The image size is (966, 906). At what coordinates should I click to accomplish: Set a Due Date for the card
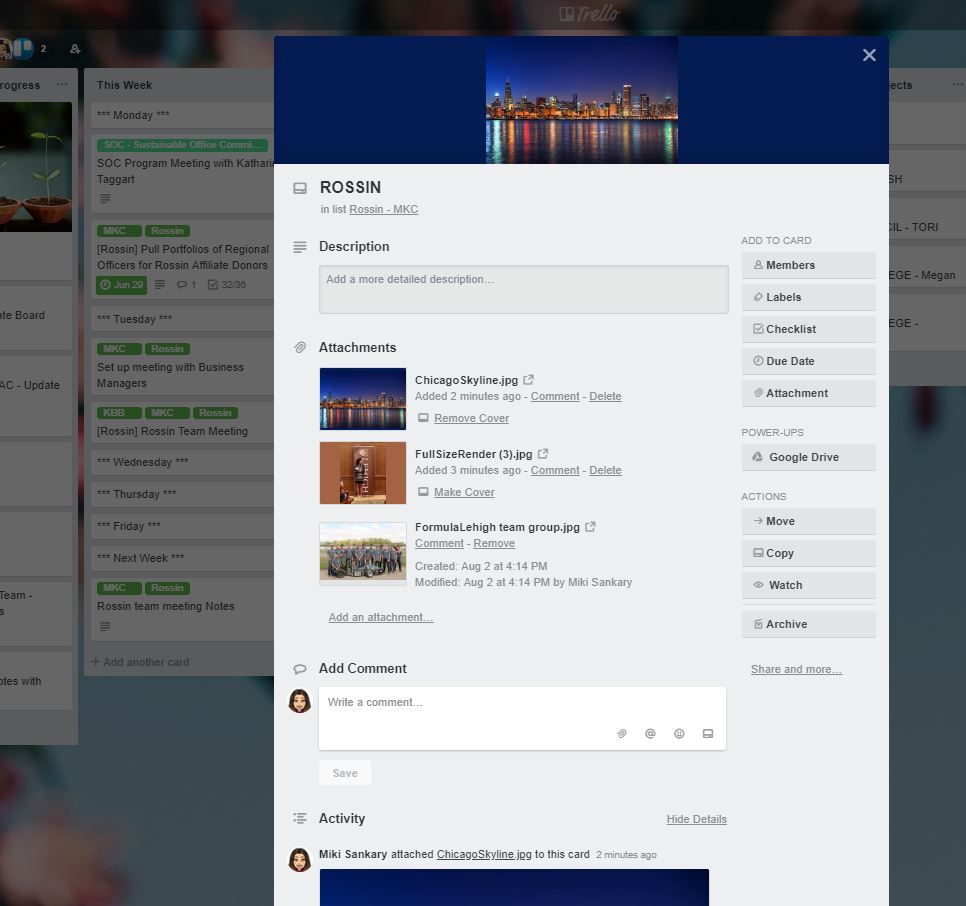click(808, 362)
